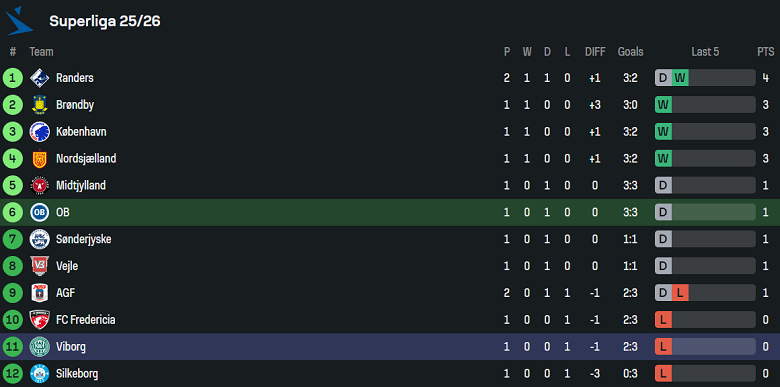Viewport: 780px width, 387px height.
Task: Select position badge number 12
Action: coord(12,374)
